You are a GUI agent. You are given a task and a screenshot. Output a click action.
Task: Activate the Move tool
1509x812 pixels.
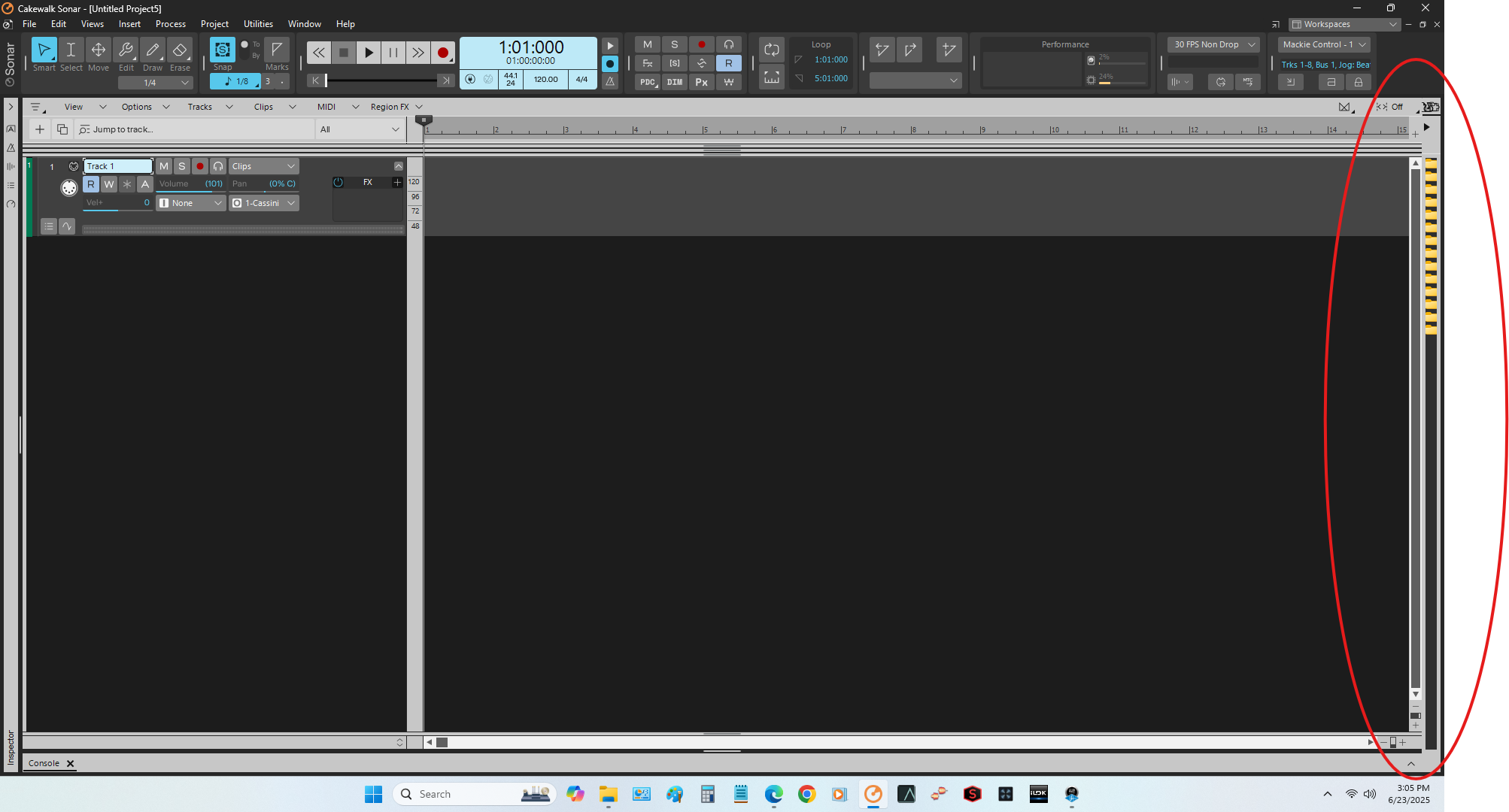(98, 50)
